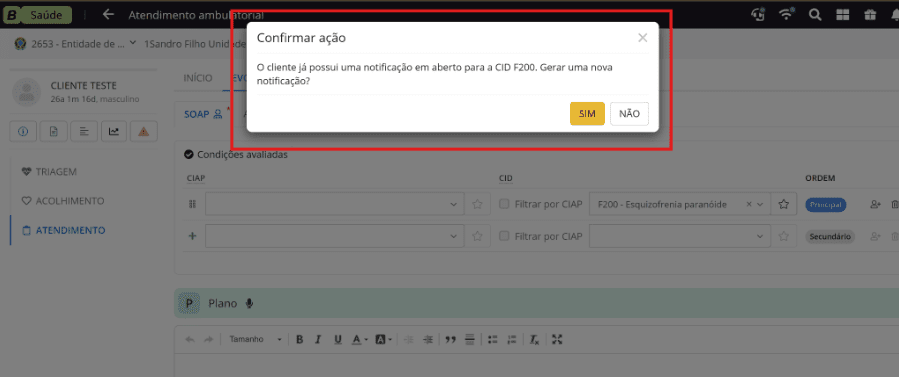Clear the F200 CID selection with x
The height and width of the screenshot is (377, 899).
pyautogui.click(x=749, y=204)
